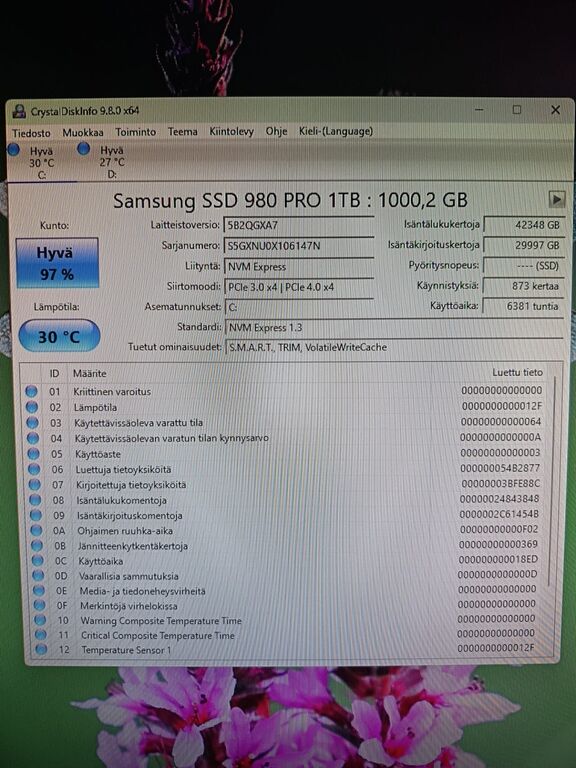
Task: Click the Sarjanumero field
Action: 299,246
